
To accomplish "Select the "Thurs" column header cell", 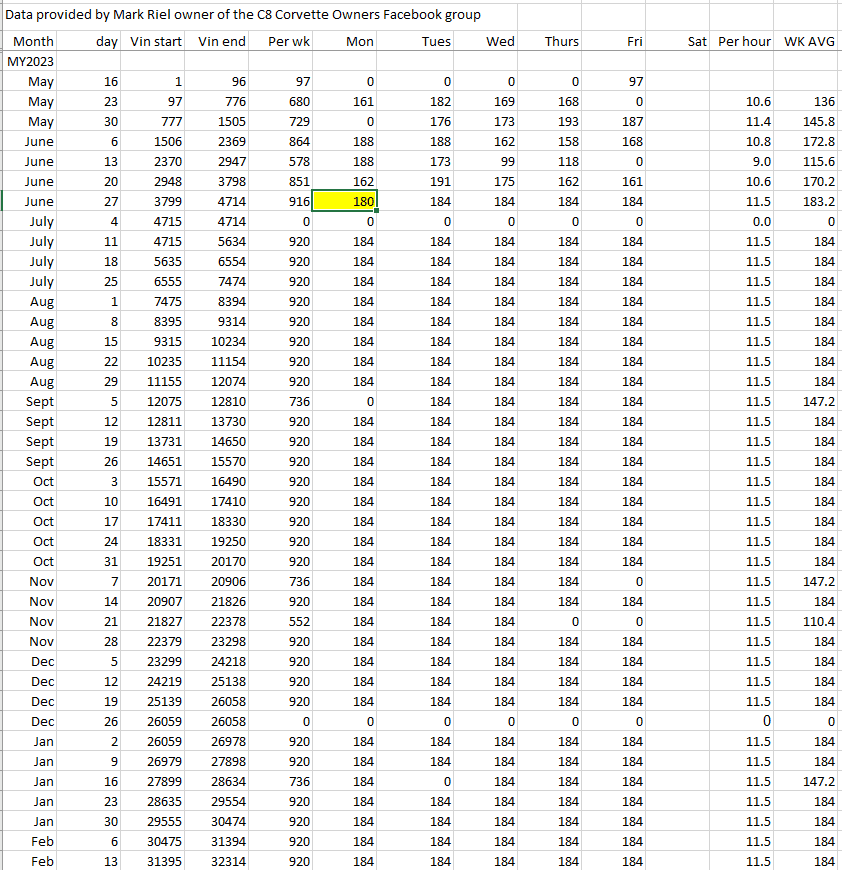I will [561, 42].
